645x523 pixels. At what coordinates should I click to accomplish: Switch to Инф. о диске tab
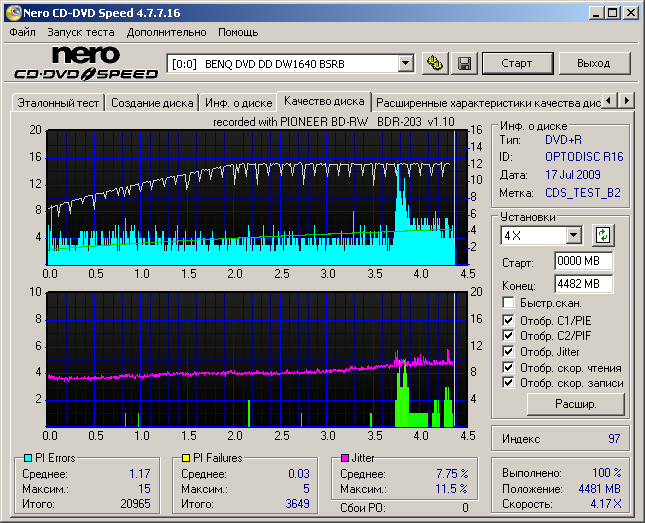[239, 103]
